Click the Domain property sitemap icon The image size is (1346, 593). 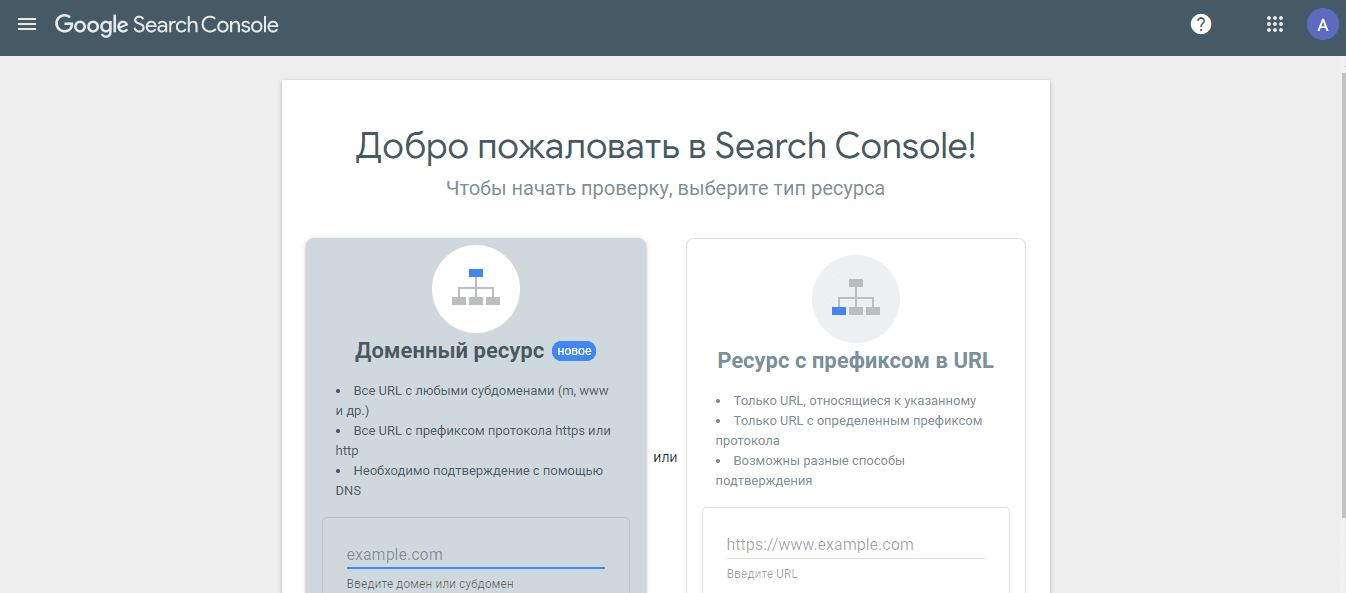[476, 288]
